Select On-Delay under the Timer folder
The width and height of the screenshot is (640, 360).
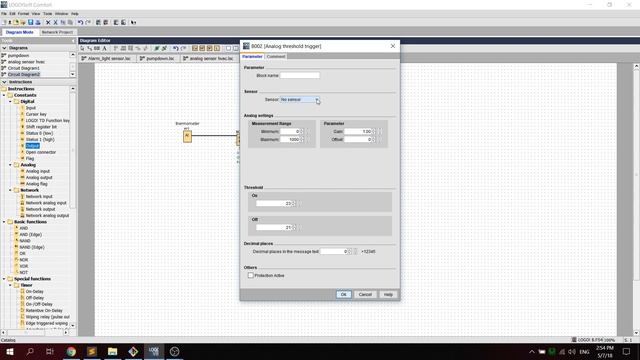(x=35, y=291)
